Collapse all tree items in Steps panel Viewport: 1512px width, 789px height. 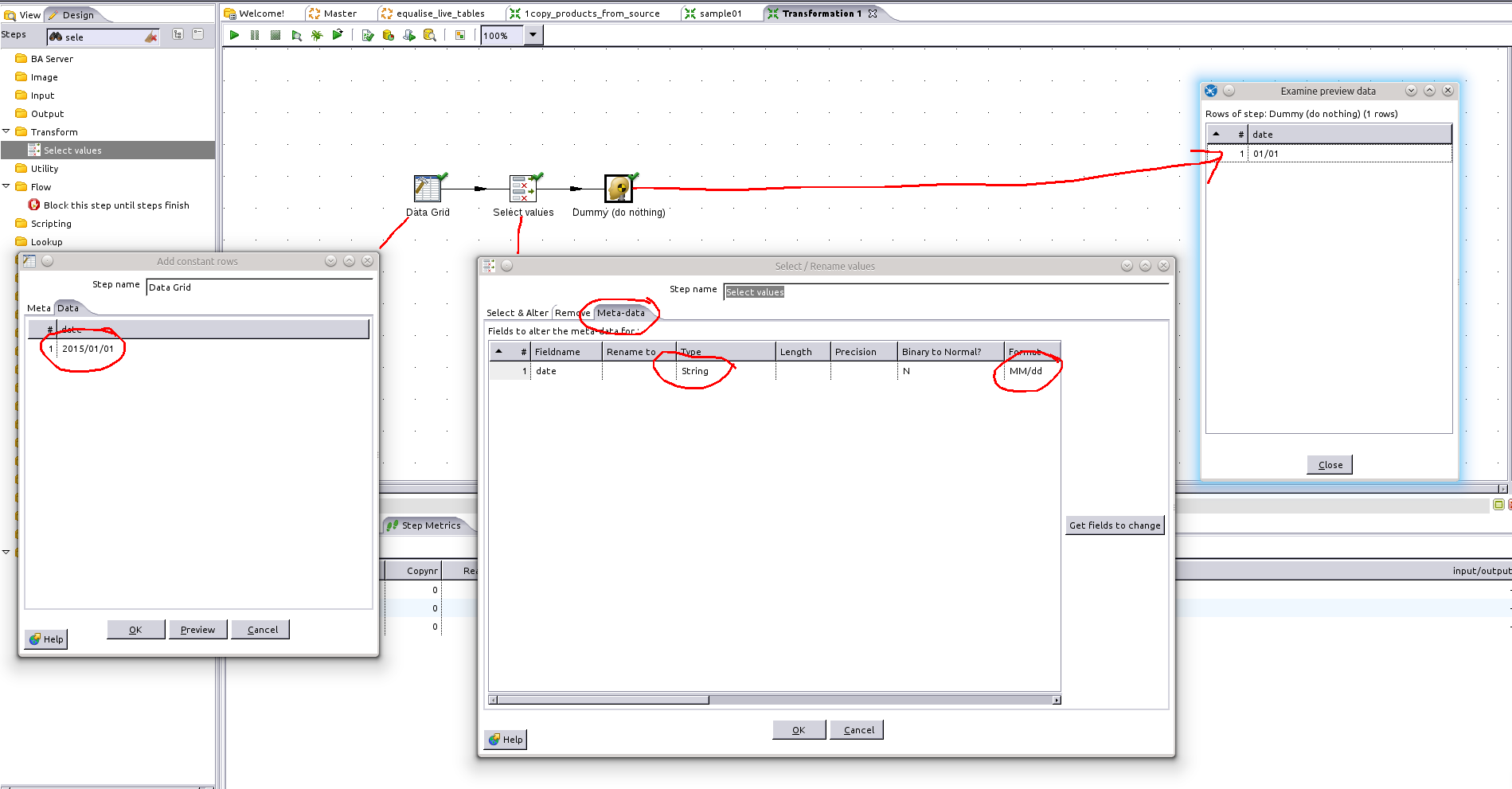tap(198, 34)
